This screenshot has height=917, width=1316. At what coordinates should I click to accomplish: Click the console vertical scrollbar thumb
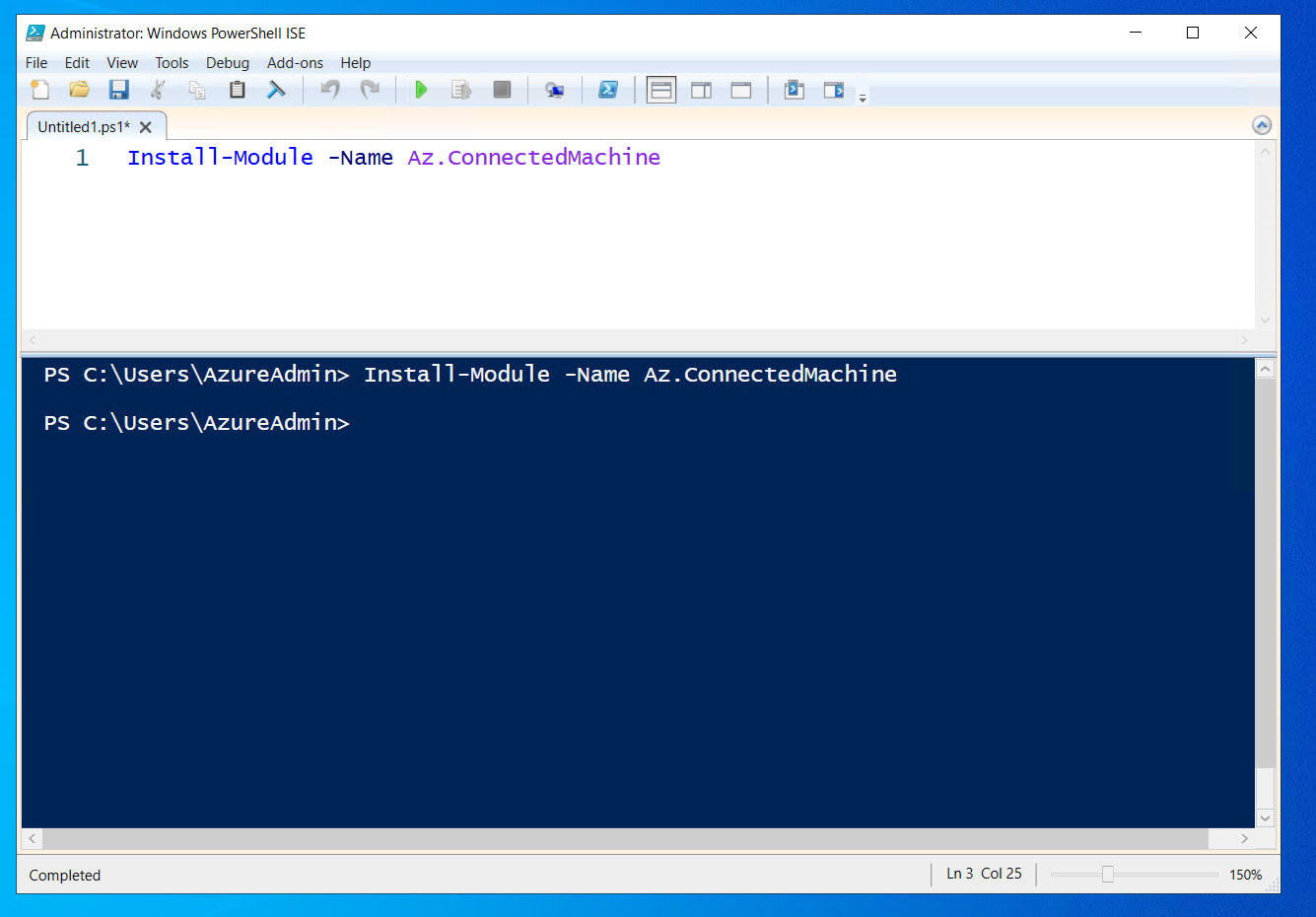(x=1266, y=573)
